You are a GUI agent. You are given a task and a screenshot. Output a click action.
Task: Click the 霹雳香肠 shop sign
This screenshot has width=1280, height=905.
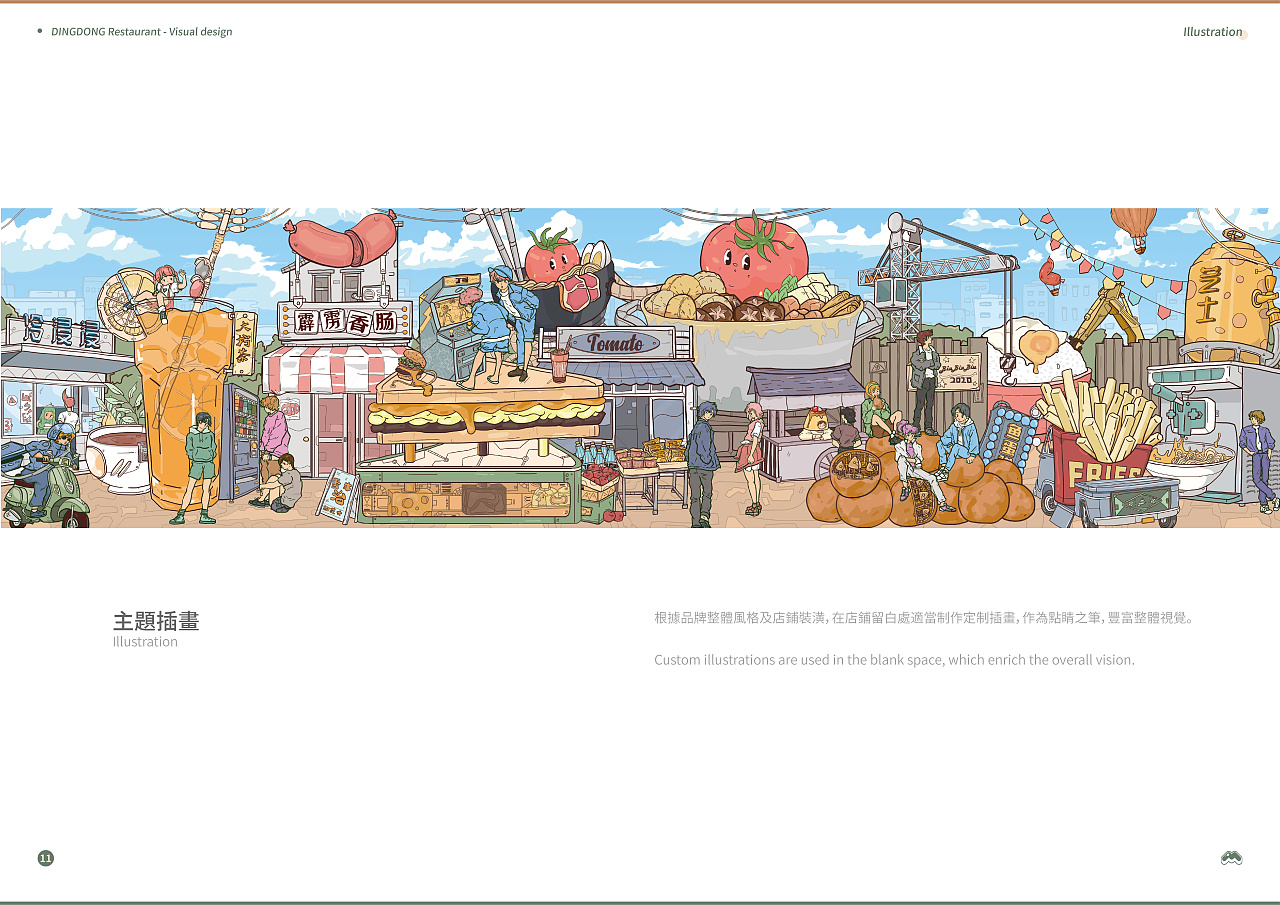point(345,320)
